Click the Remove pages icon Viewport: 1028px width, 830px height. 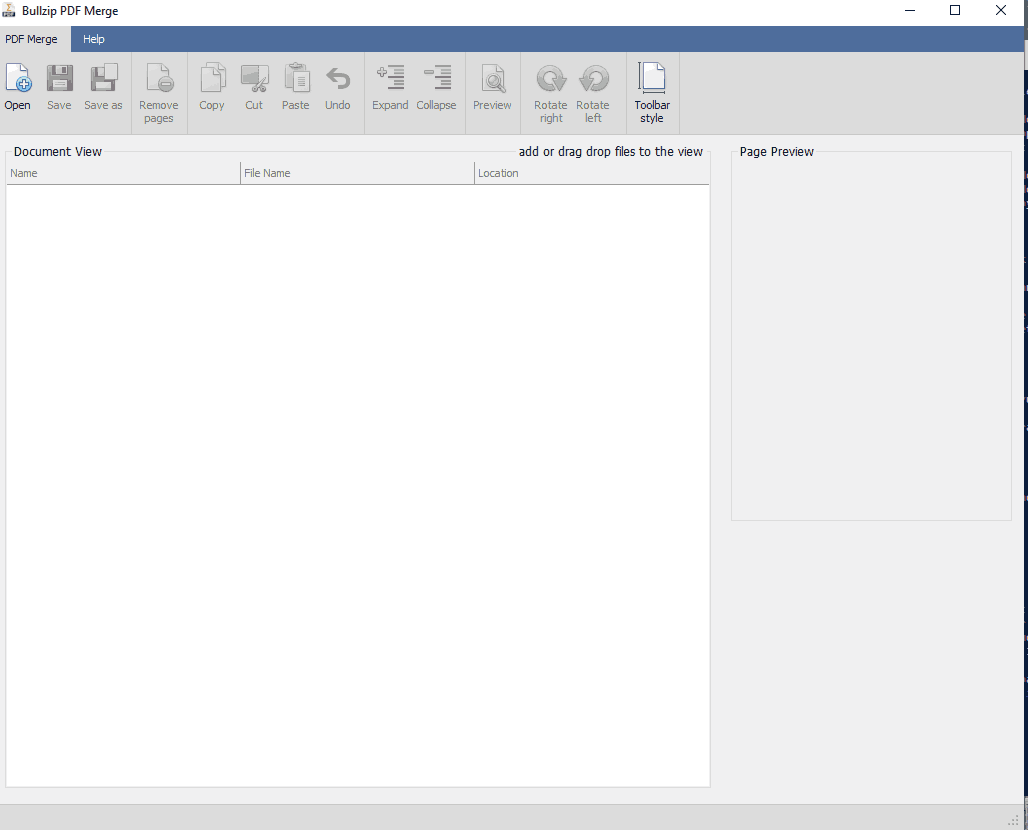159,79
